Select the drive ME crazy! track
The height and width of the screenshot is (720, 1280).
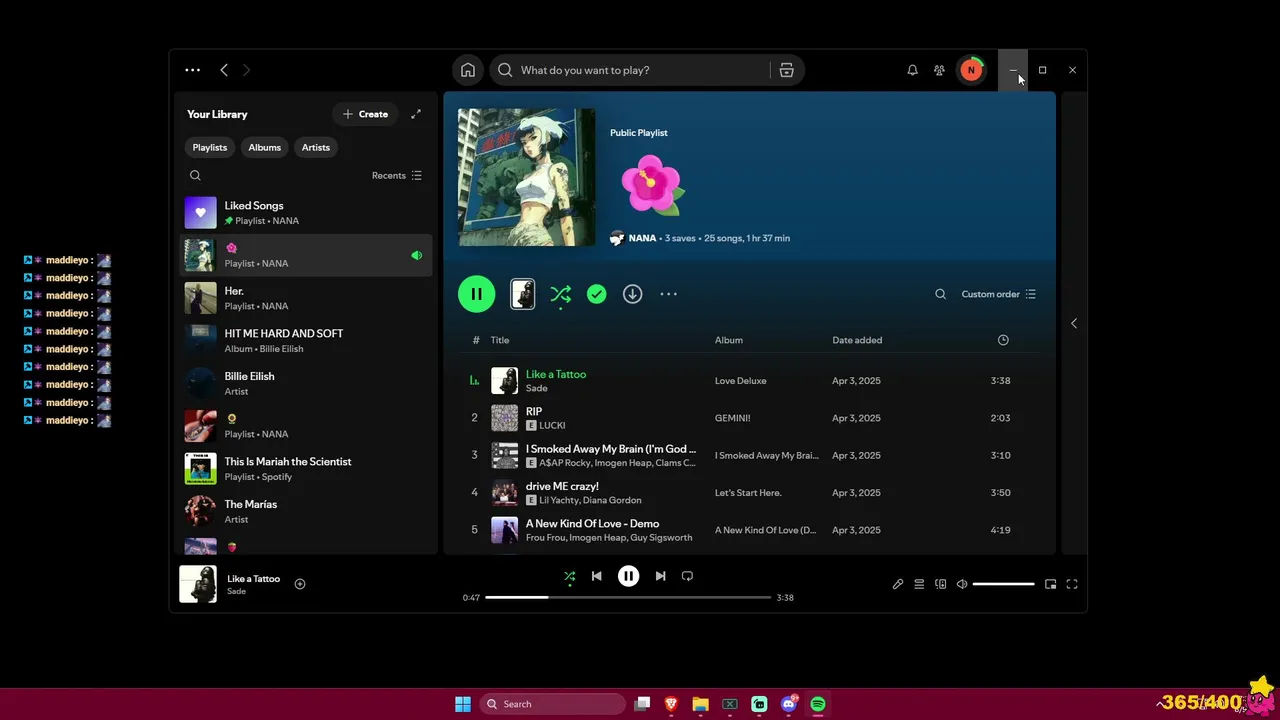click(750, 493)
